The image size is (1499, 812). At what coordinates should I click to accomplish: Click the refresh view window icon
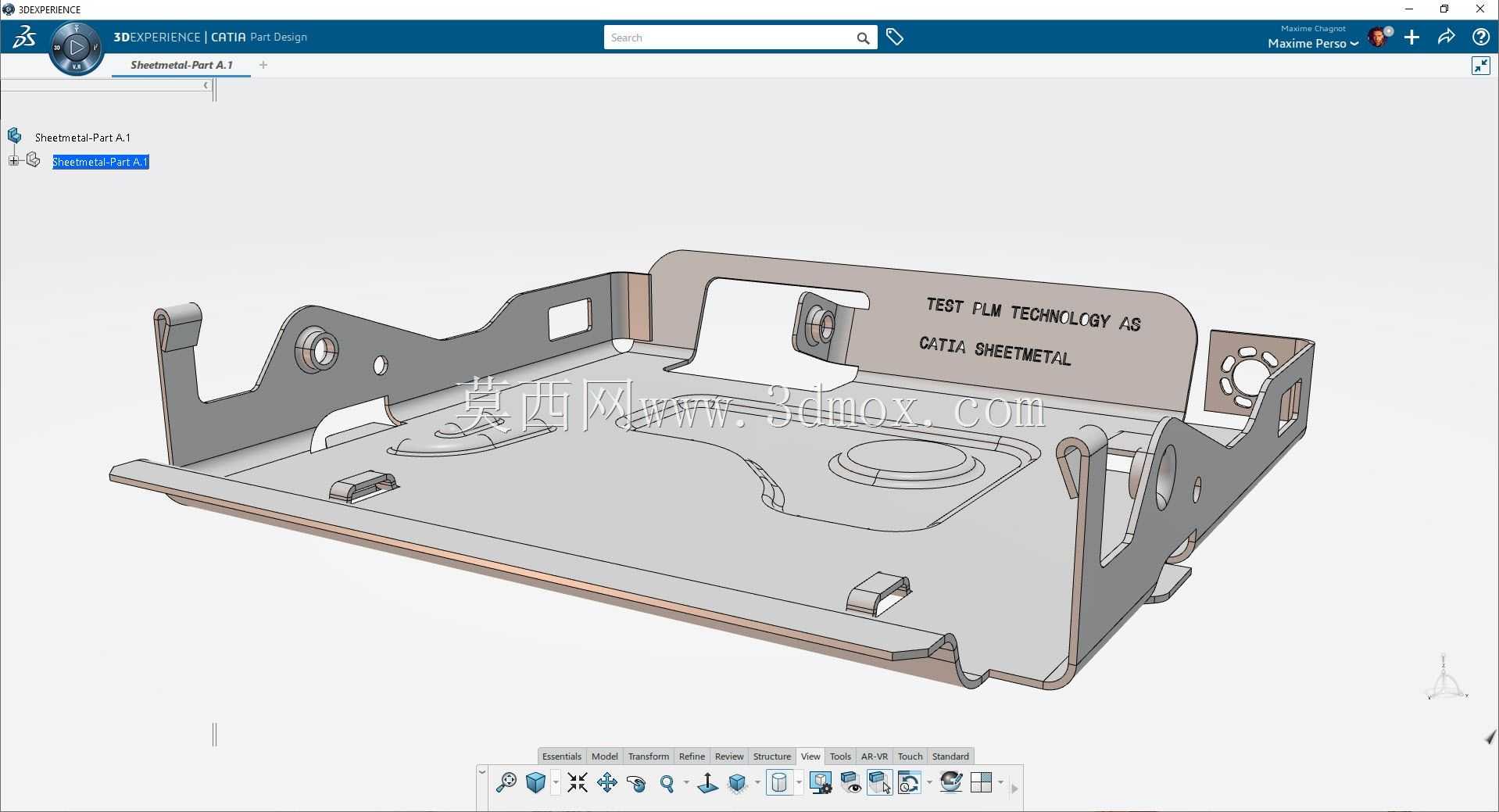(910, 782)
